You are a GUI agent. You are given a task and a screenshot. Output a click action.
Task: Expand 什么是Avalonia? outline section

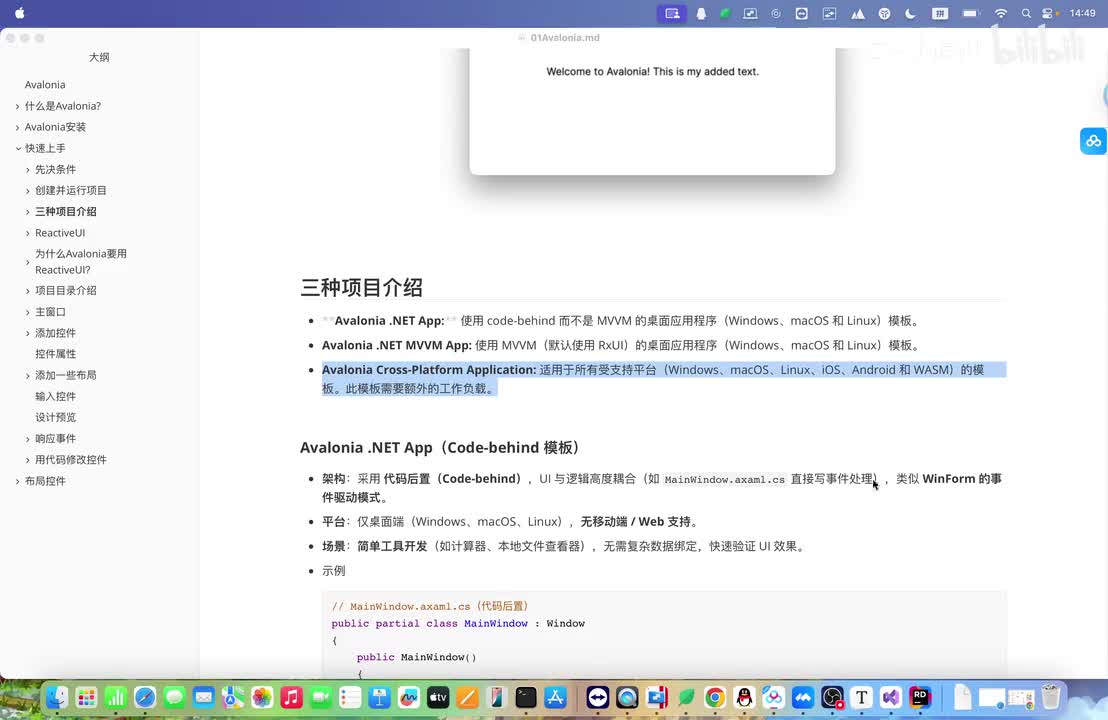click(x=18, y=106)
